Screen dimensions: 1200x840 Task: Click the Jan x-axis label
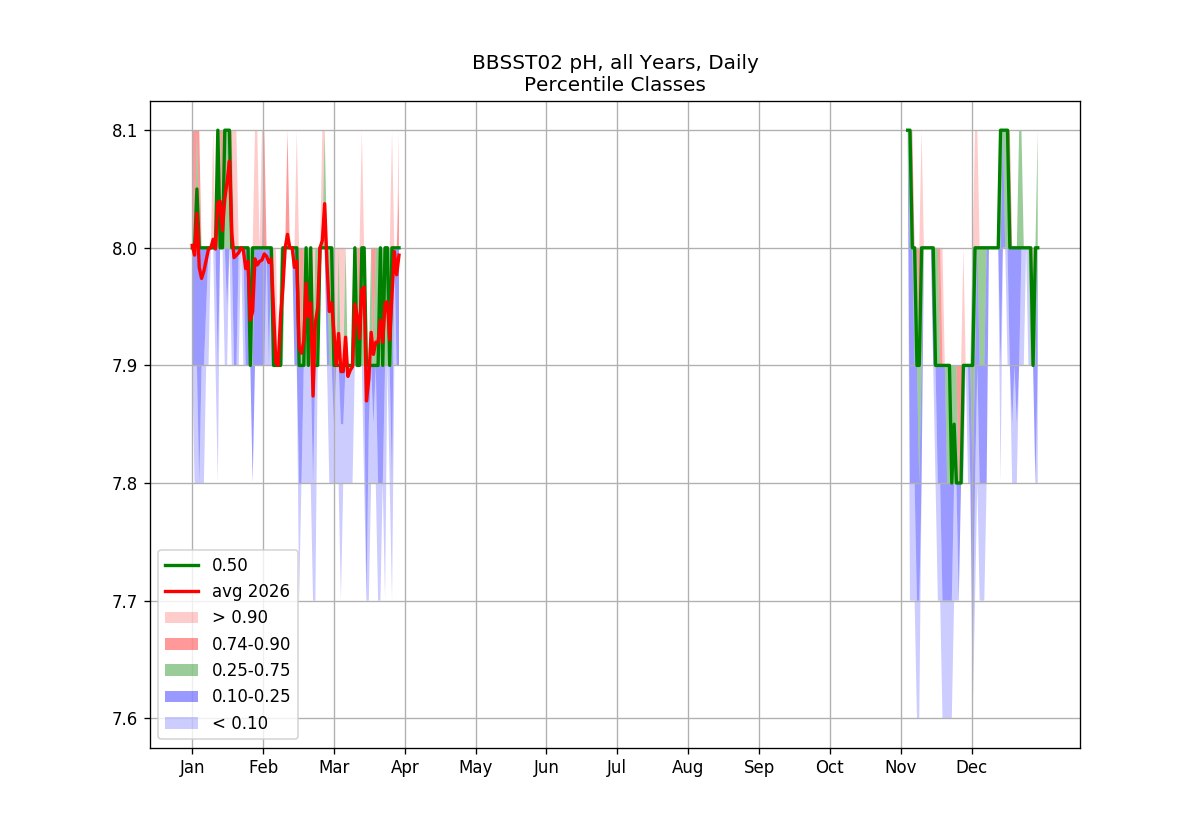(x=192, y=768)
